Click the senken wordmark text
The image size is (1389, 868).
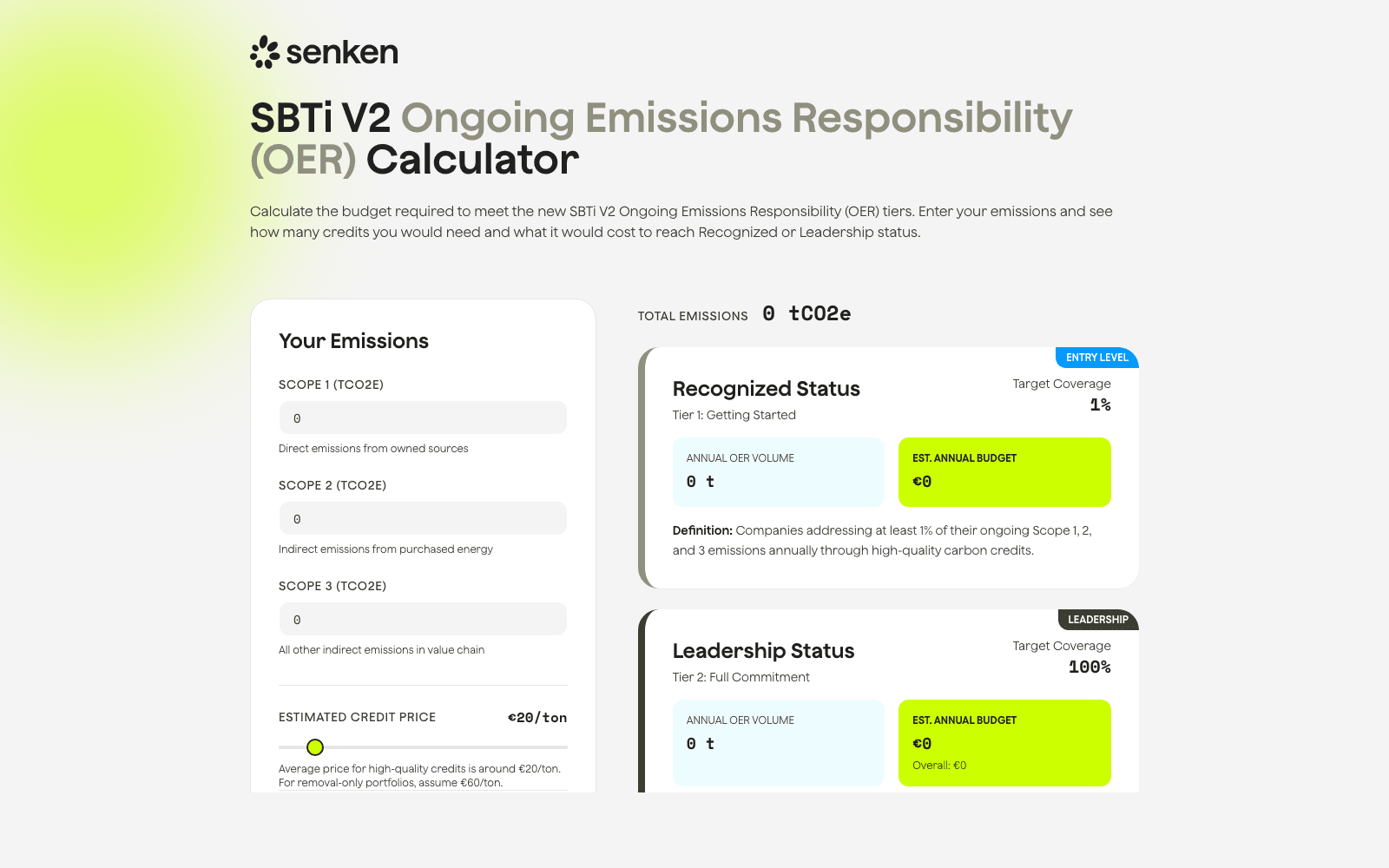coord(342,53)
